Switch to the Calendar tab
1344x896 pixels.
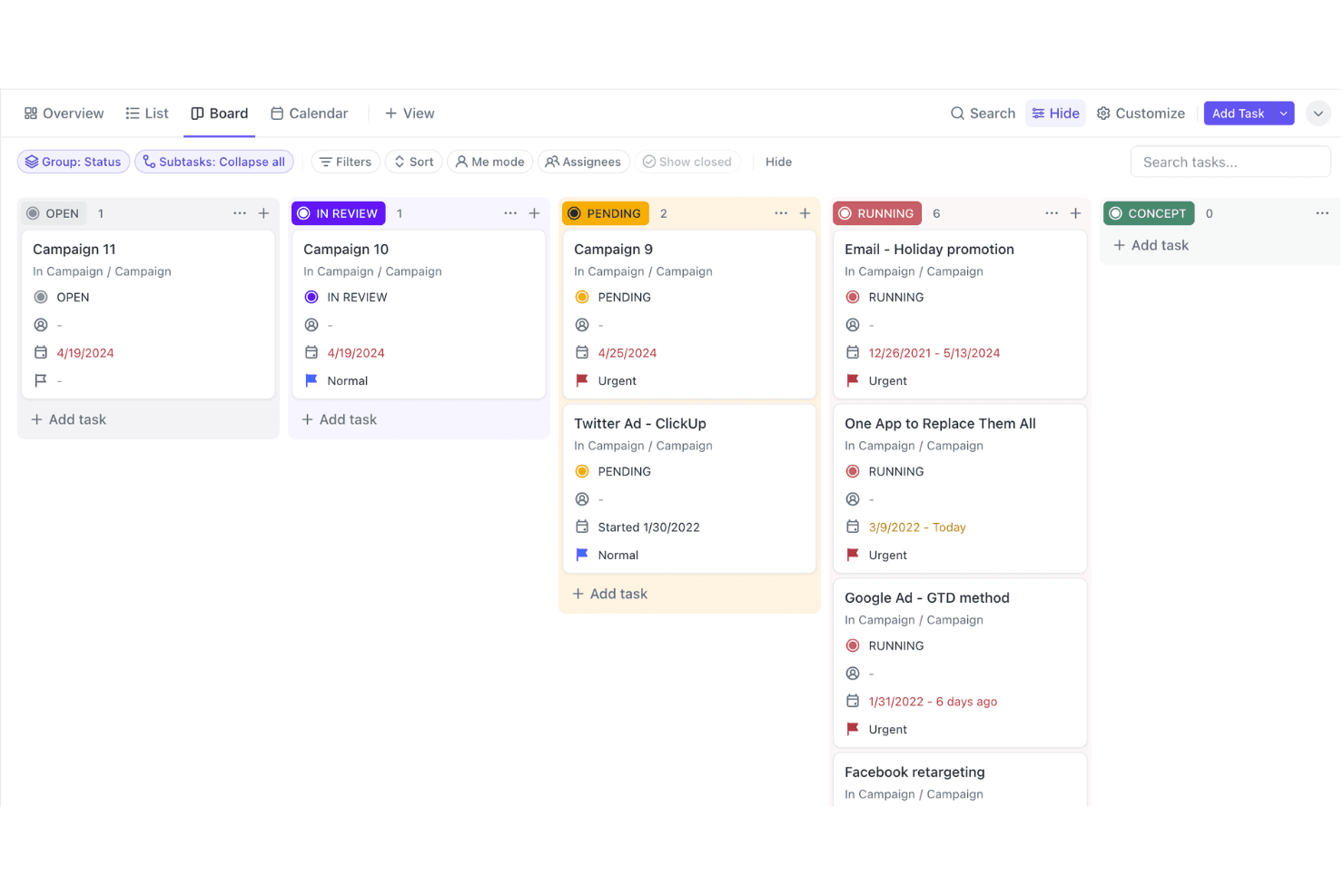click(309, 113)
